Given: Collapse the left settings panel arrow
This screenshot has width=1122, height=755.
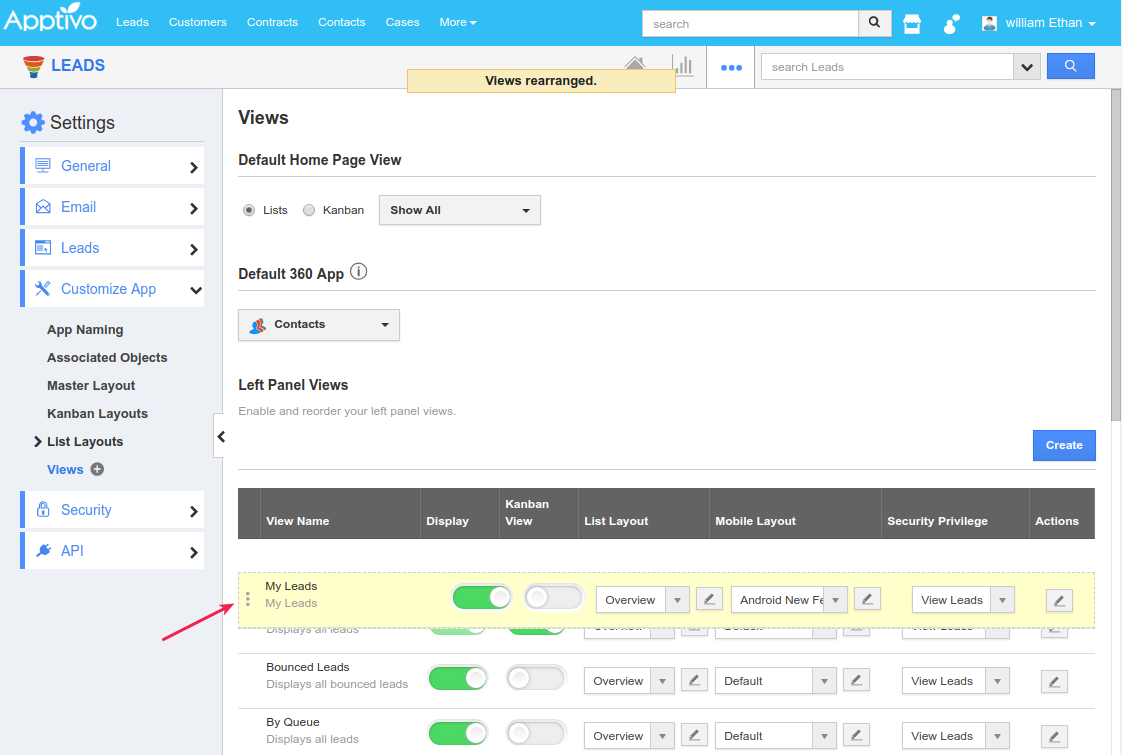Looking at the screenshot, I should click(221, 437).
